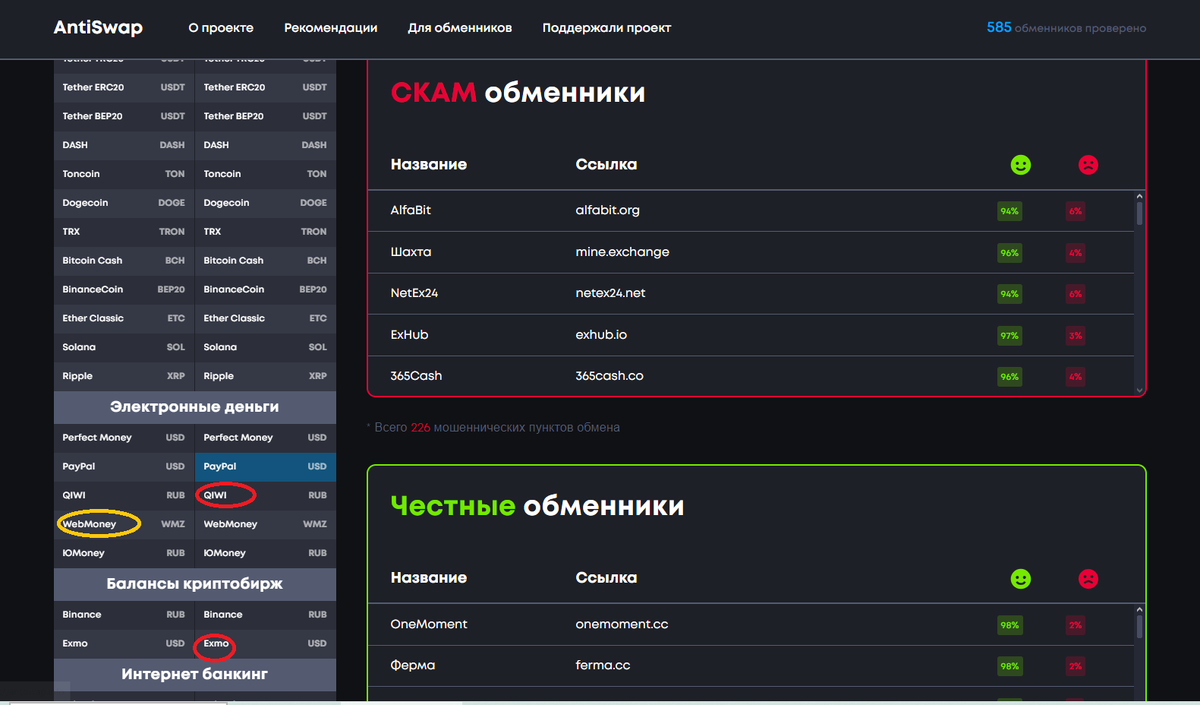Image resolution: width=1200 pixels, height=705 pixels.
Task: Open the Рекомендации section
Action: (331, 28)
